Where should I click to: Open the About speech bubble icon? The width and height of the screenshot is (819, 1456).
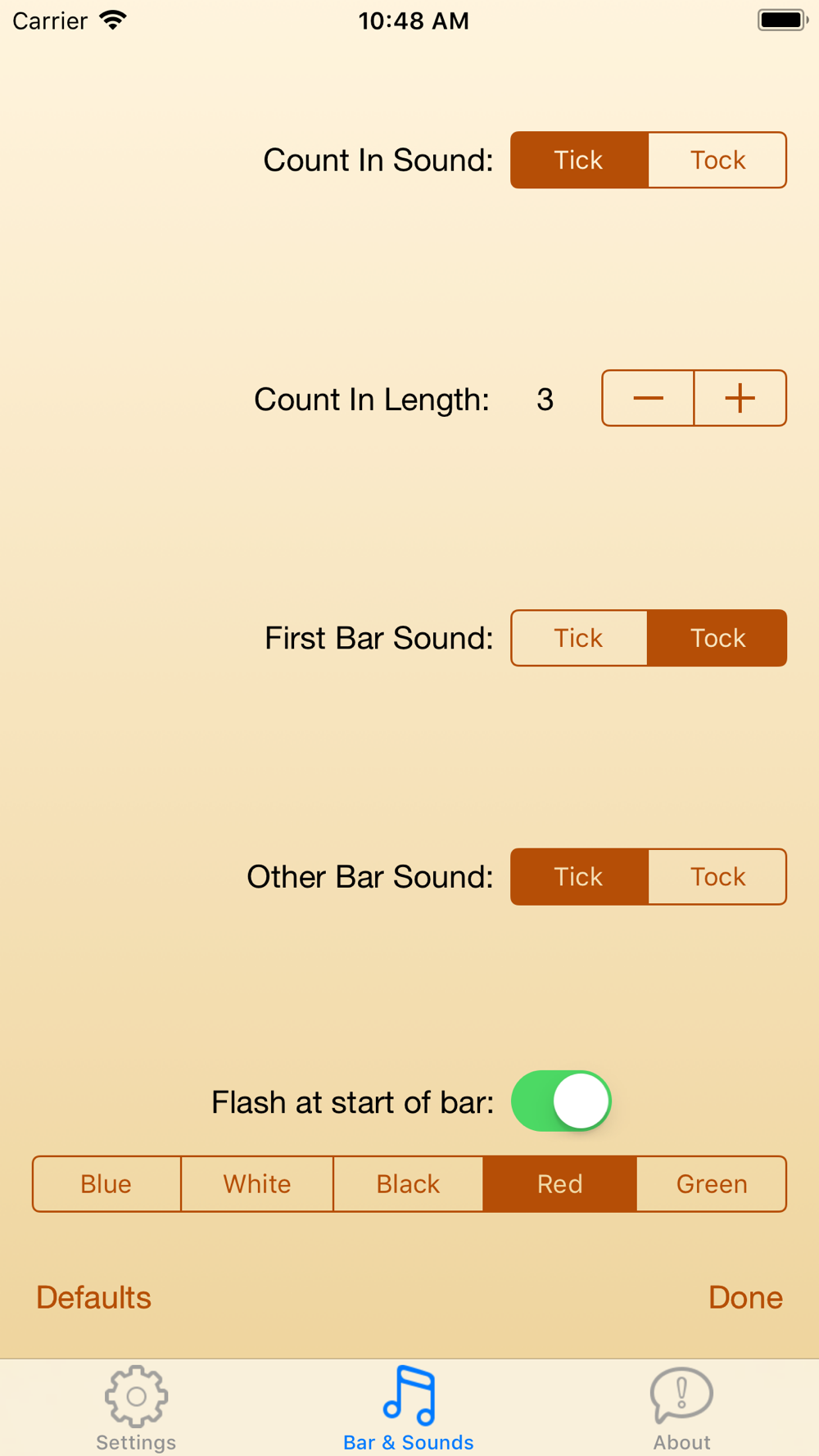coord(681,1396)
